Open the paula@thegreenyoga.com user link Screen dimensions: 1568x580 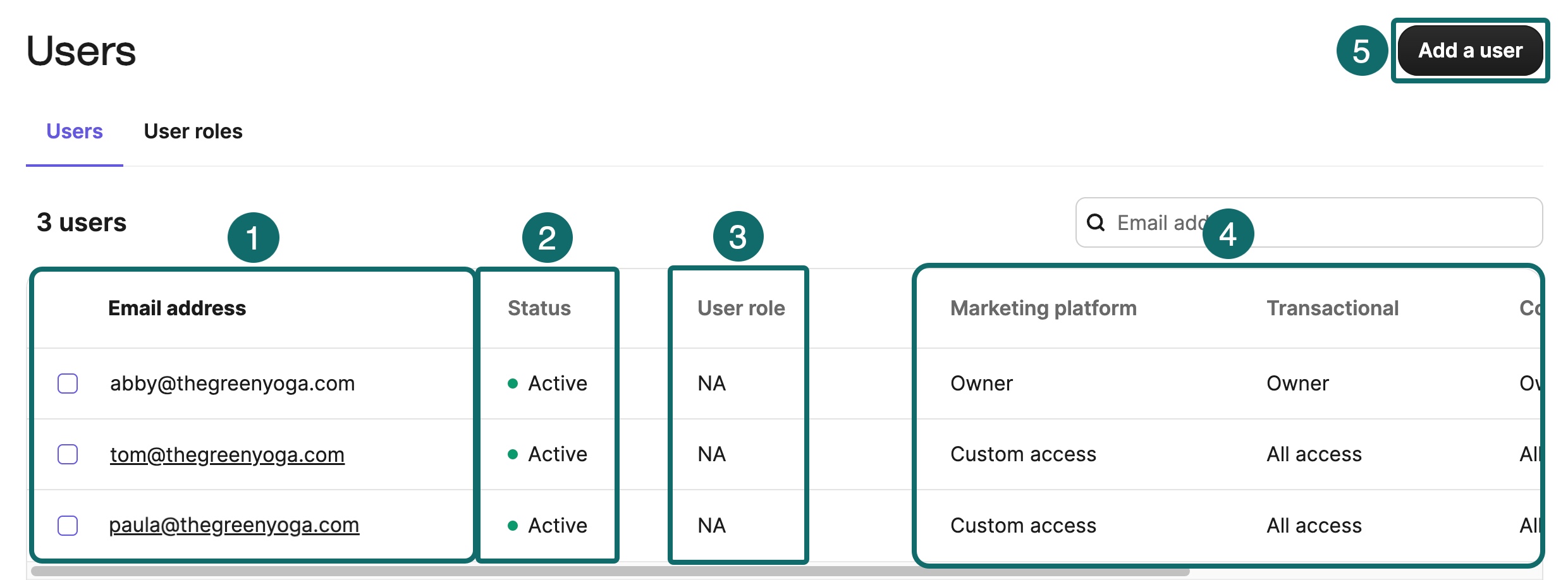(234, 525)
